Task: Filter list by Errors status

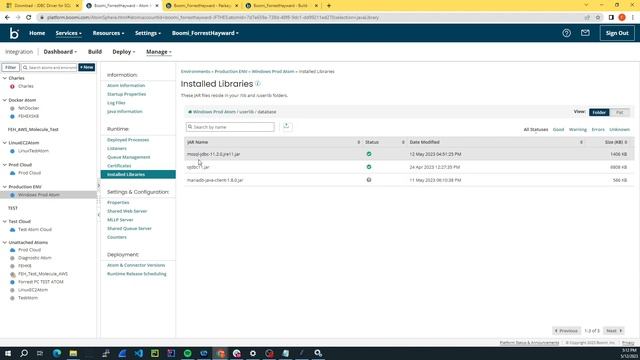Action: [x=598, y=129]
